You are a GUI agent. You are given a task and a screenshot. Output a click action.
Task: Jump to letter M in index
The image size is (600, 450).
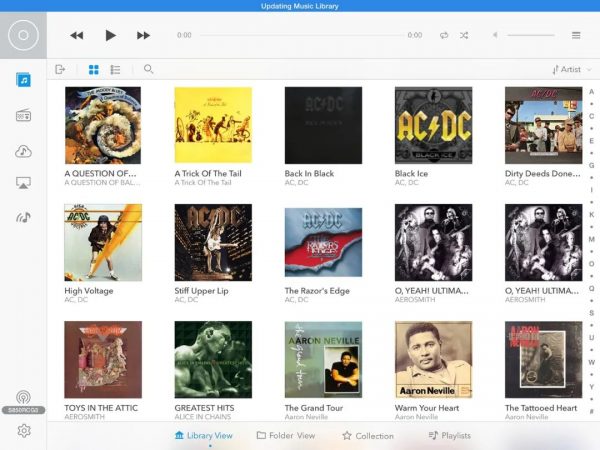click(x=592, y=239)
